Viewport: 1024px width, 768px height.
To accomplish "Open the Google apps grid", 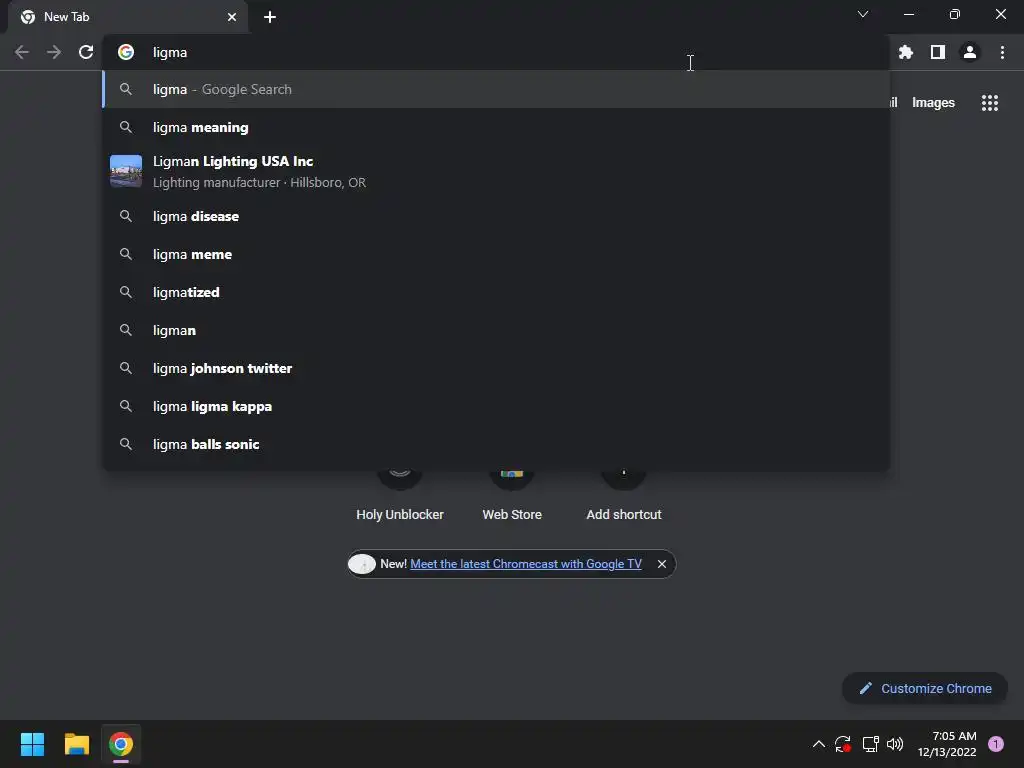I will 989,103.
